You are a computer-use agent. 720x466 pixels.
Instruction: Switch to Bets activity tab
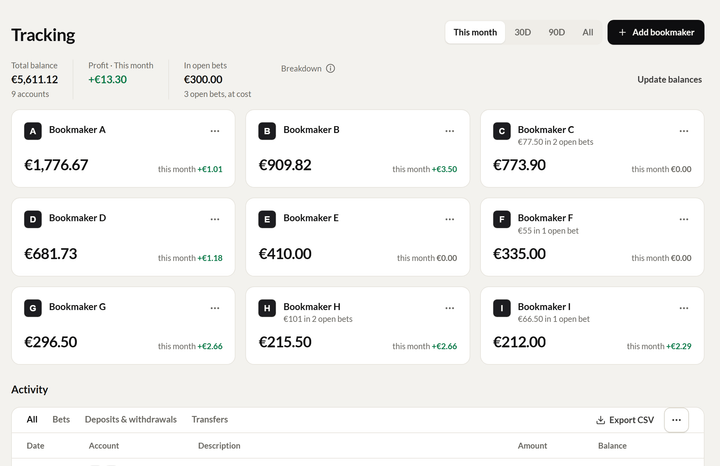(x=61, y=419)
